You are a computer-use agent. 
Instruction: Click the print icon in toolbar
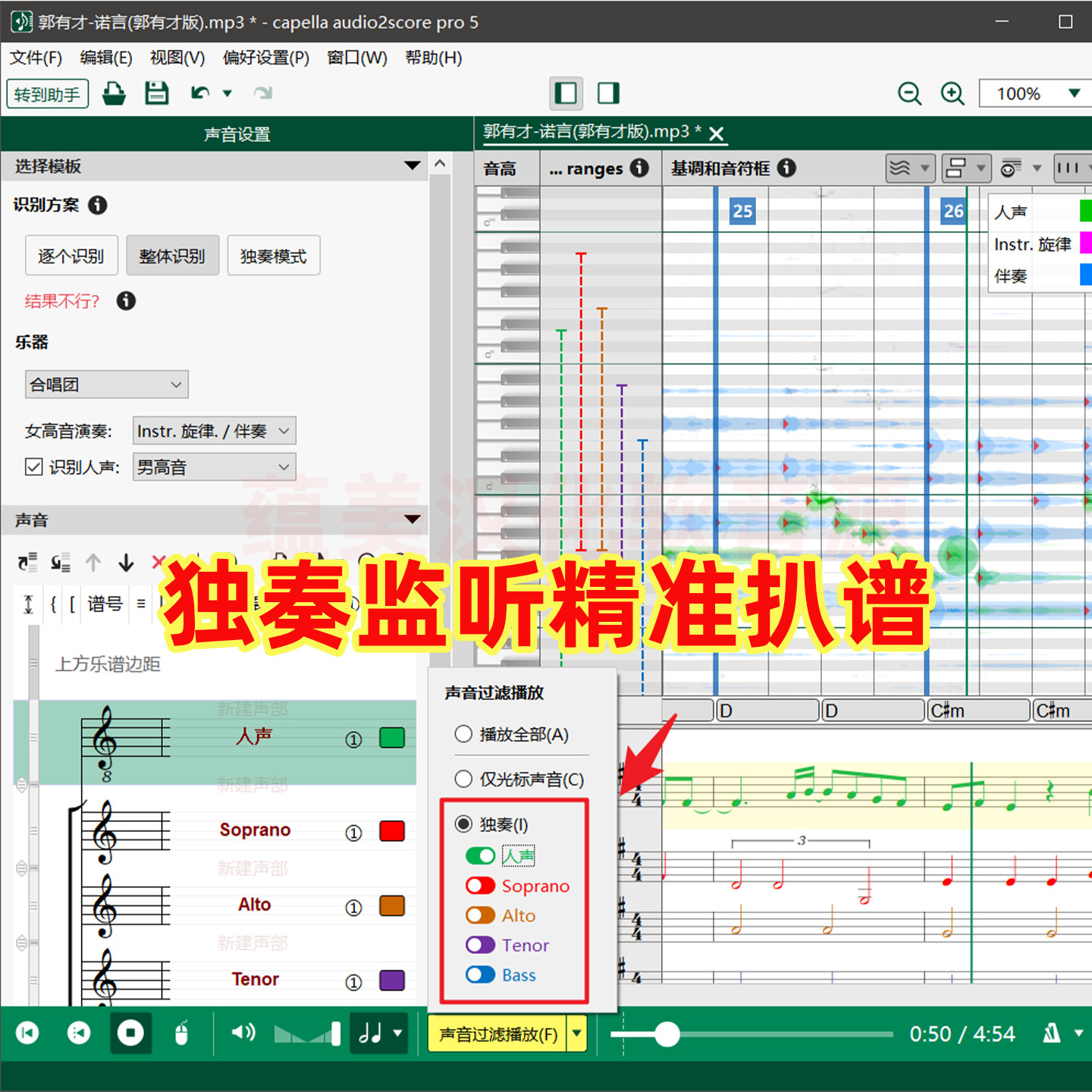coord(114,94)
